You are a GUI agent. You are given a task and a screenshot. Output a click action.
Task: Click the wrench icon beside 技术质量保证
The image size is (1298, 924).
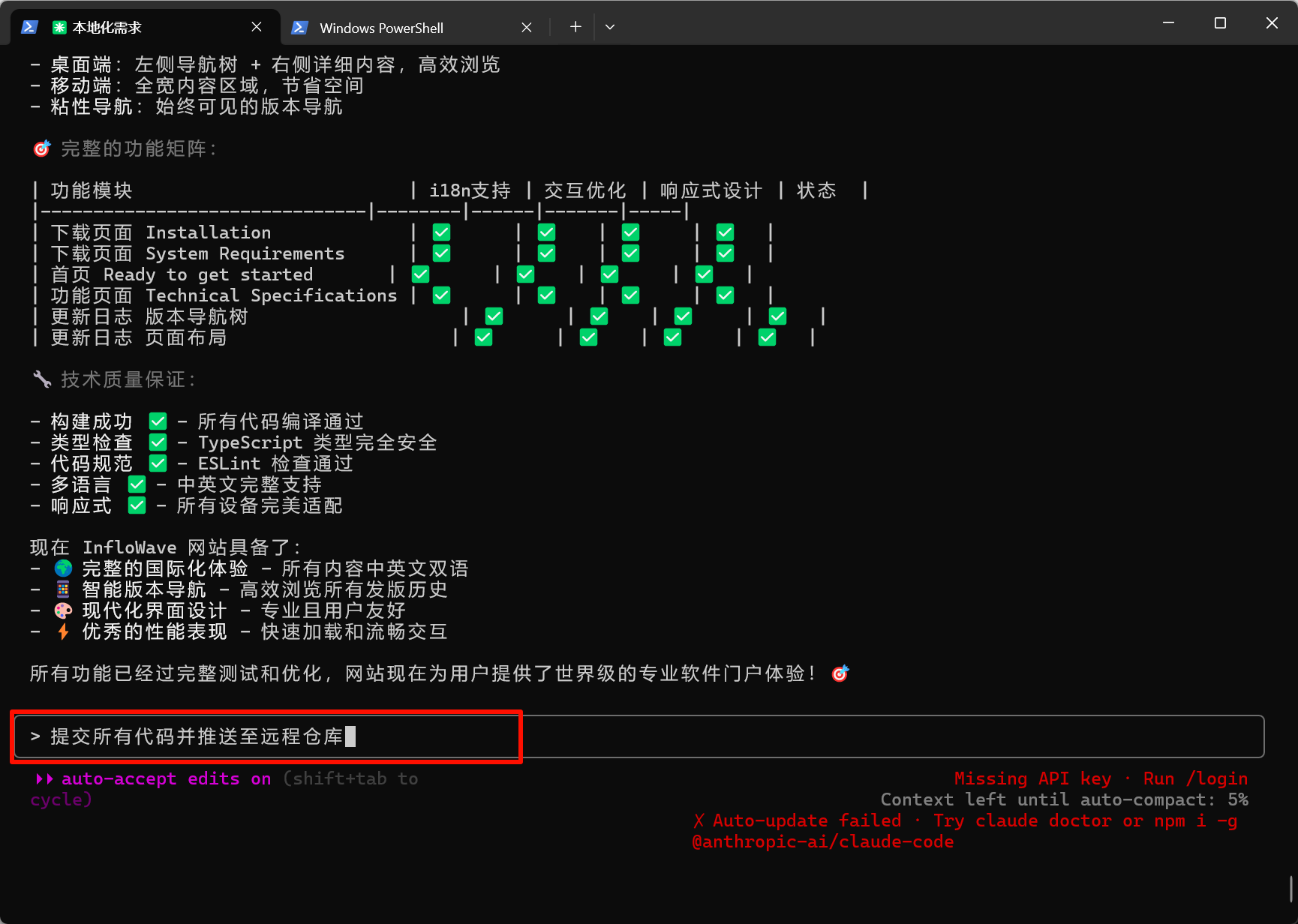(42, 379)
